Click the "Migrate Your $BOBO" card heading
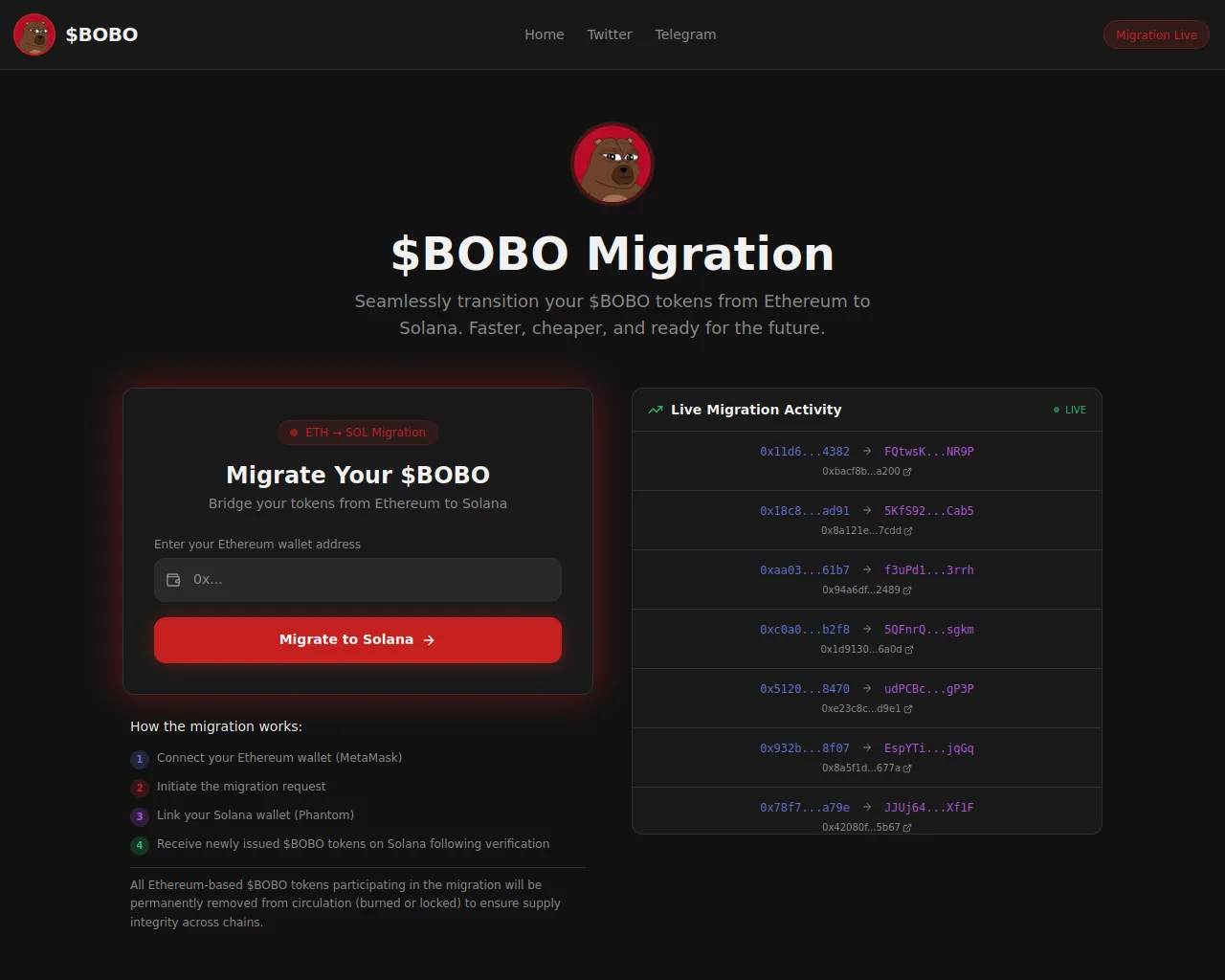1225x980 pixels. [358, 475]
